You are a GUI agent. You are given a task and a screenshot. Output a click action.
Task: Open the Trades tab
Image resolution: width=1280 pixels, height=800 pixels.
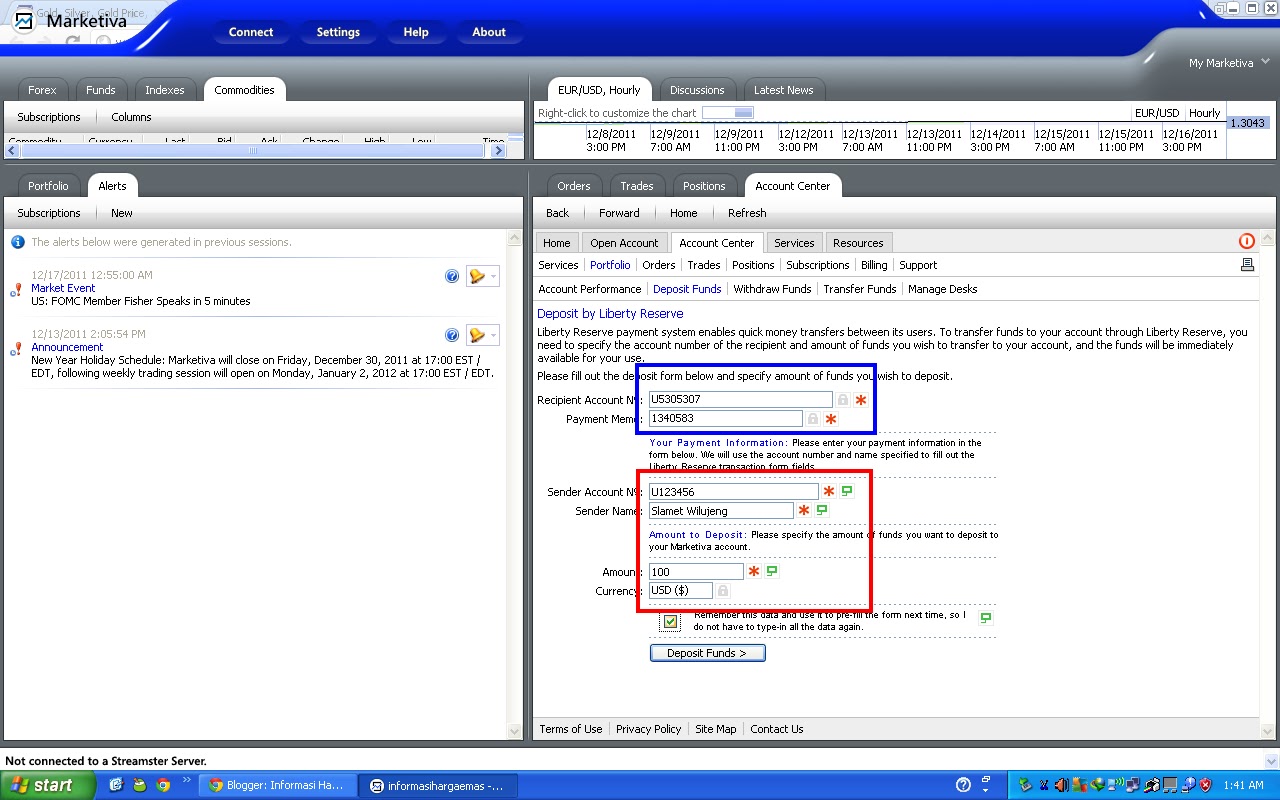(x=636, y=186)
